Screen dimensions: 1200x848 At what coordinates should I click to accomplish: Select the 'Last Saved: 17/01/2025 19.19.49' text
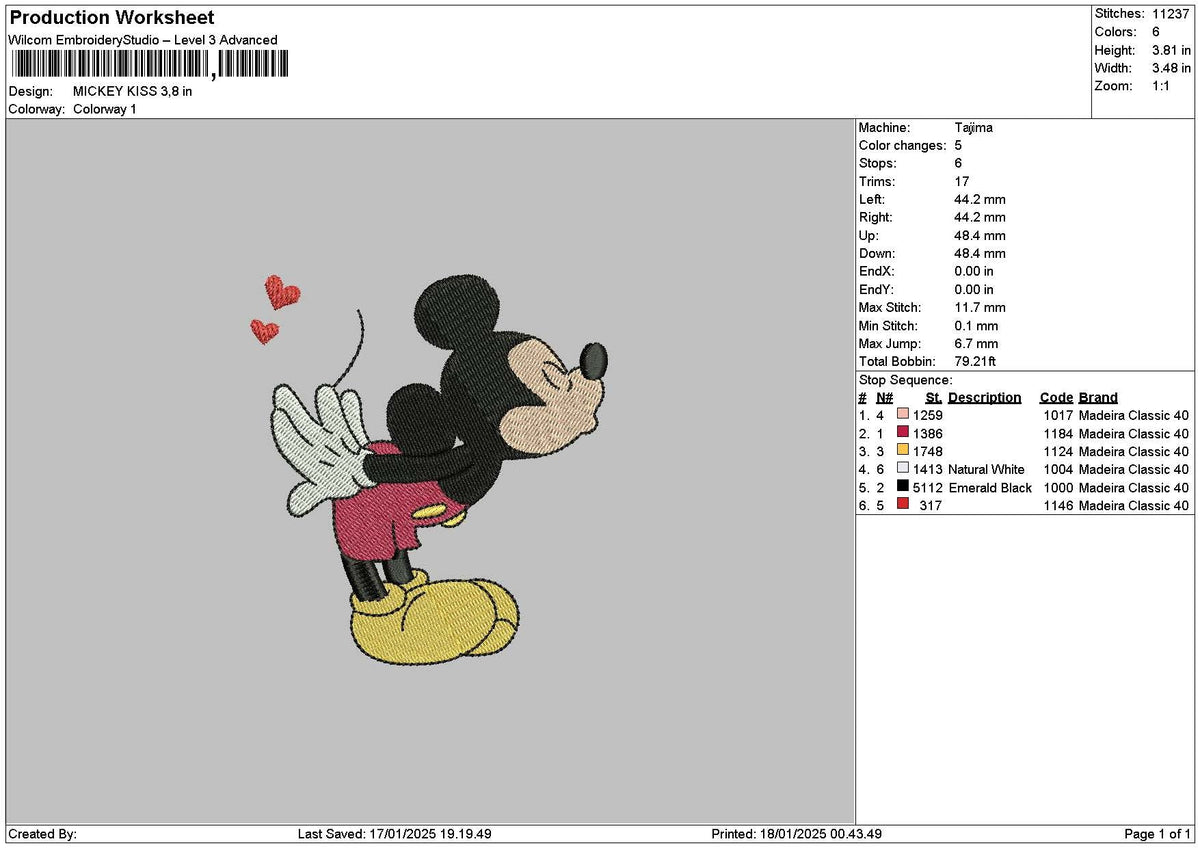pos(395,834)
